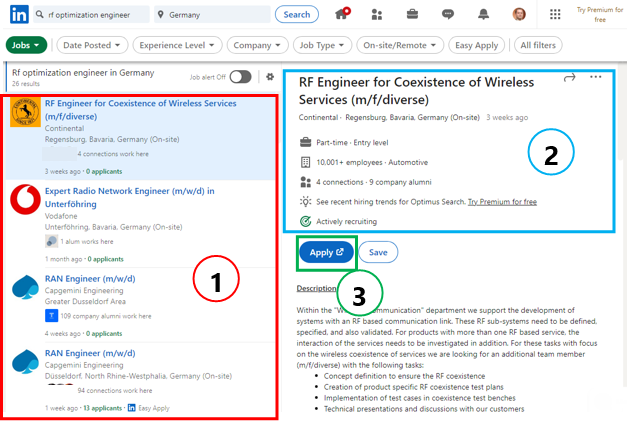This screenshot has height=421, width=627.
Task: Click the Apply button
Action: (326, 252)
